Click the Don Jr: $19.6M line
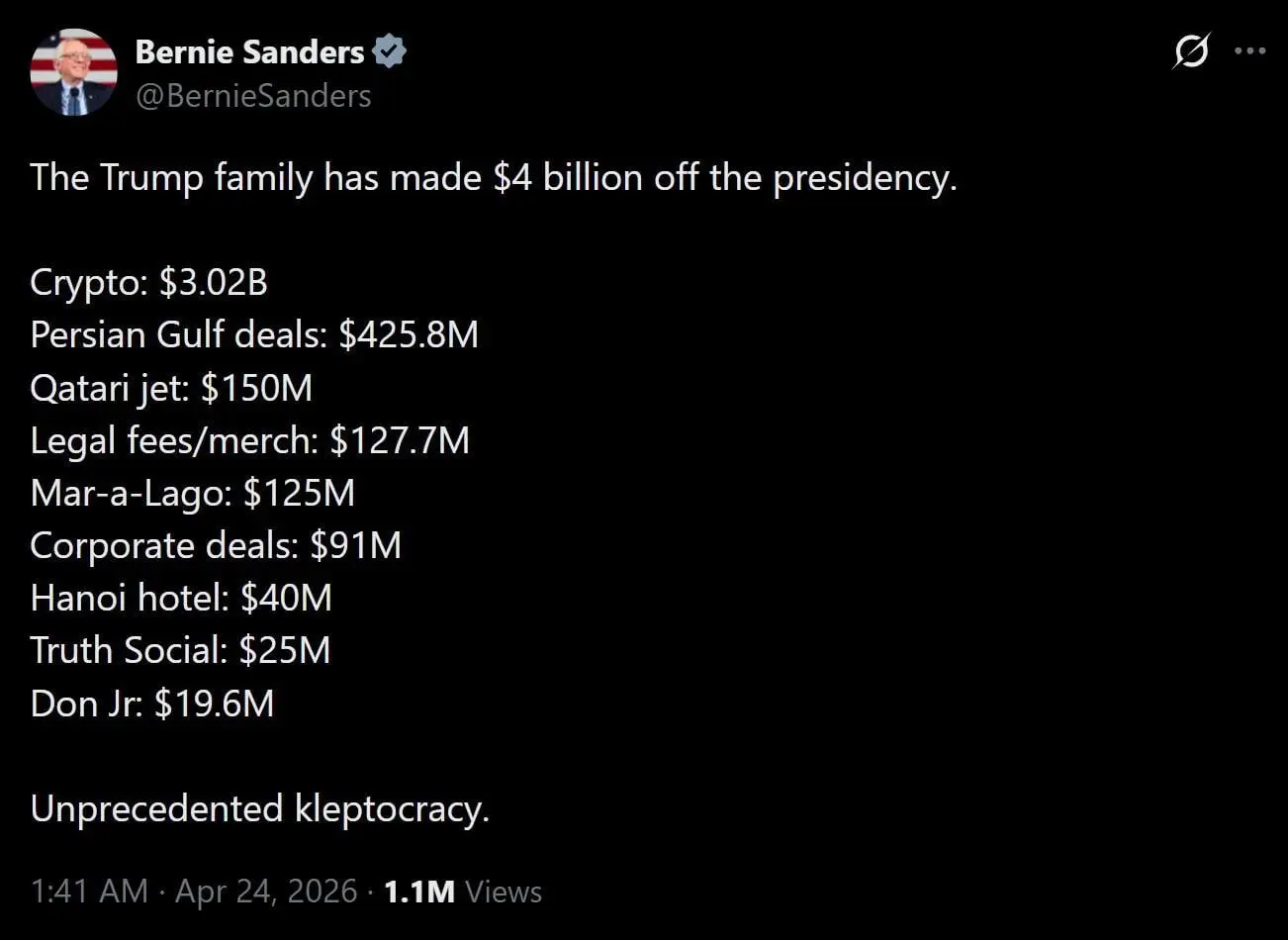The width and height of the screenshot is (1288, 940). pos(151,704)
